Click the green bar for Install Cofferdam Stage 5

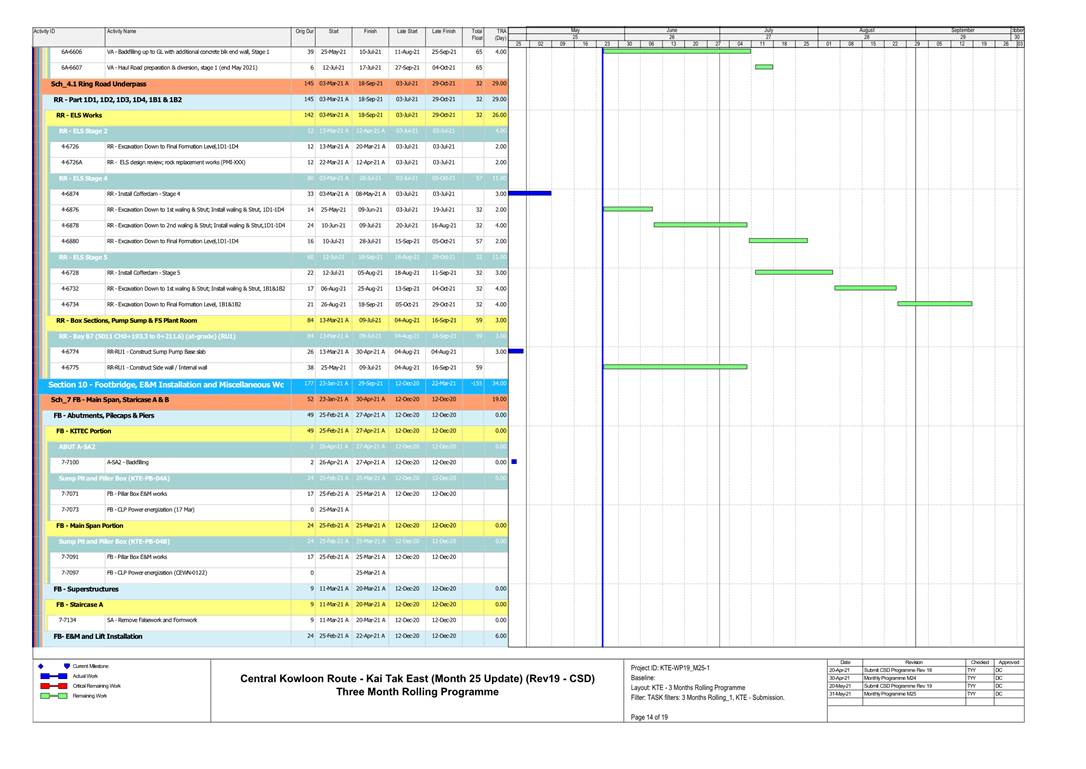tap(793, 272)
